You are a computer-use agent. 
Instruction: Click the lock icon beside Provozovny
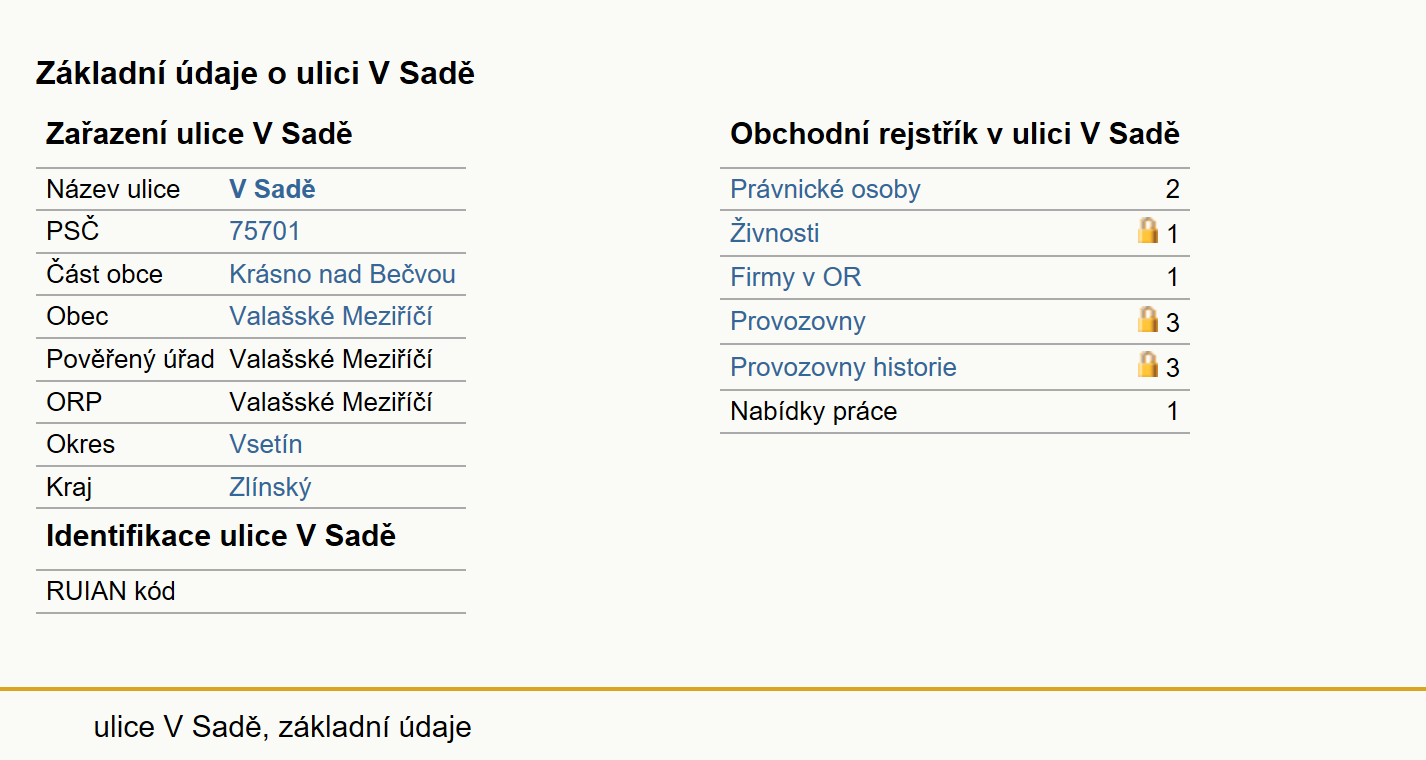tap(1148, 320)
